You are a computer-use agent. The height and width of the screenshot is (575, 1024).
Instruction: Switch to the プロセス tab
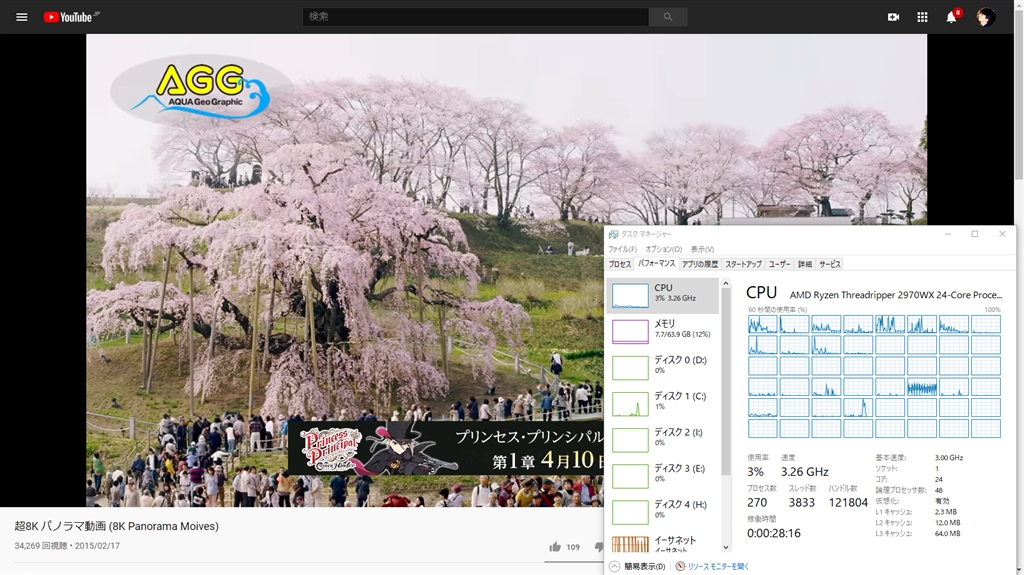(x=620, y=264)
